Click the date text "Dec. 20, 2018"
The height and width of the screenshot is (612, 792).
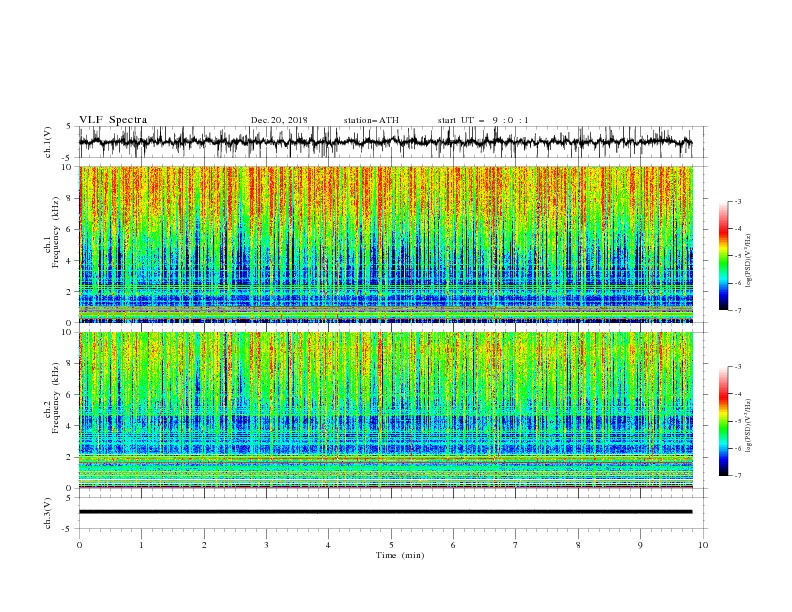[x=279, y=120]
